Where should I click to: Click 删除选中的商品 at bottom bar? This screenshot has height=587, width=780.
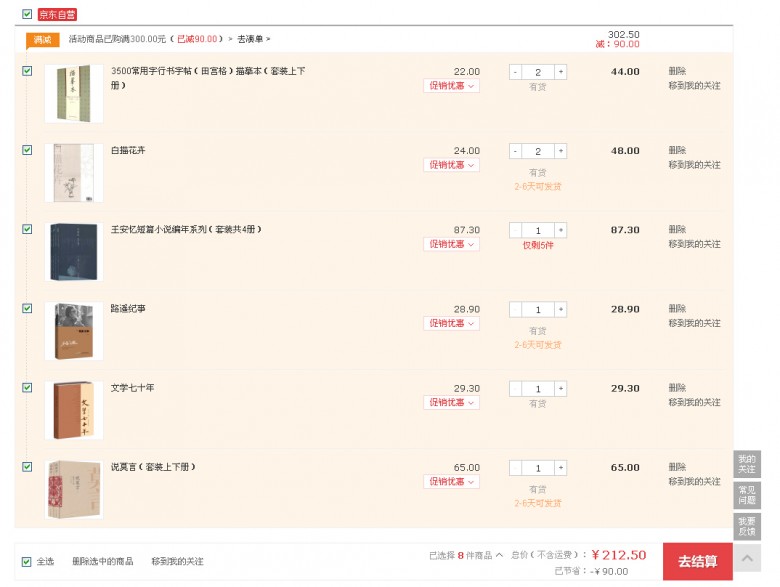[102, 561]
